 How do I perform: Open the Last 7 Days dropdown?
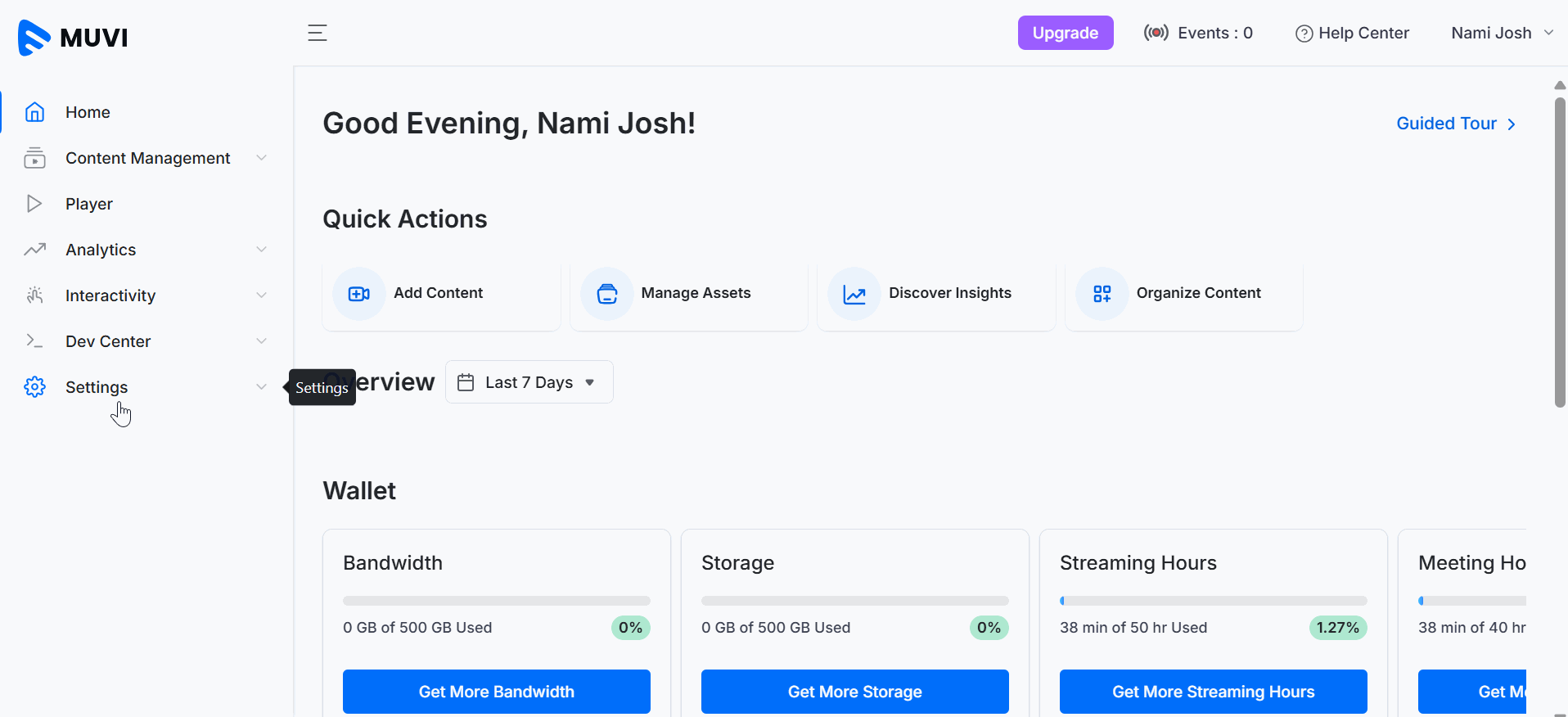[529, 382]
